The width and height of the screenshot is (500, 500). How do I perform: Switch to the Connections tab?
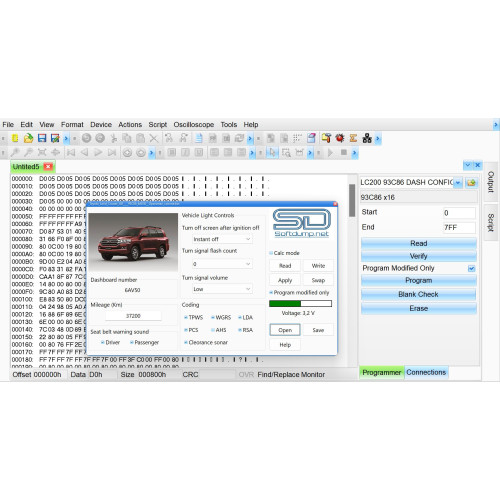tap(426, 372)
